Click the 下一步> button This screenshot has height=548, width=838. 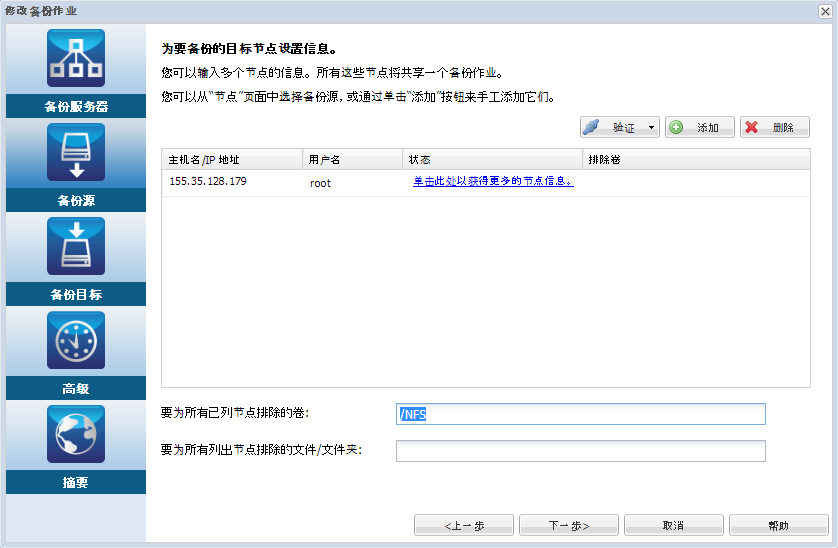tap(569, 525)
